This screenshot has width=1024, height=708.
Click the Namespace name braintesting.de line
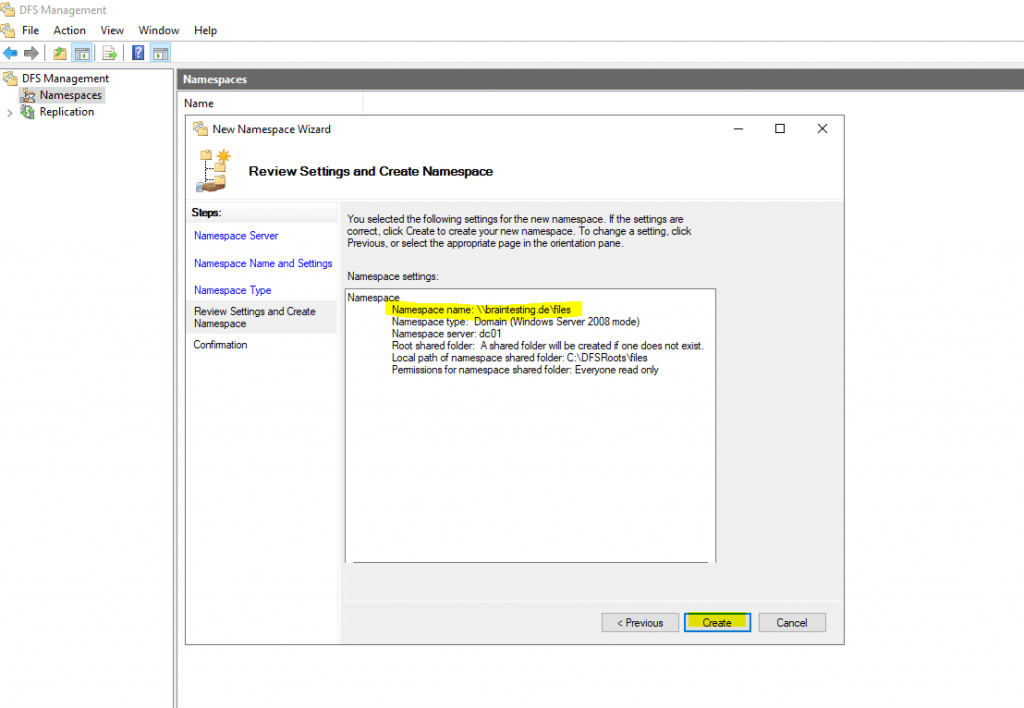pyautogui.click(x=481, y=310)
